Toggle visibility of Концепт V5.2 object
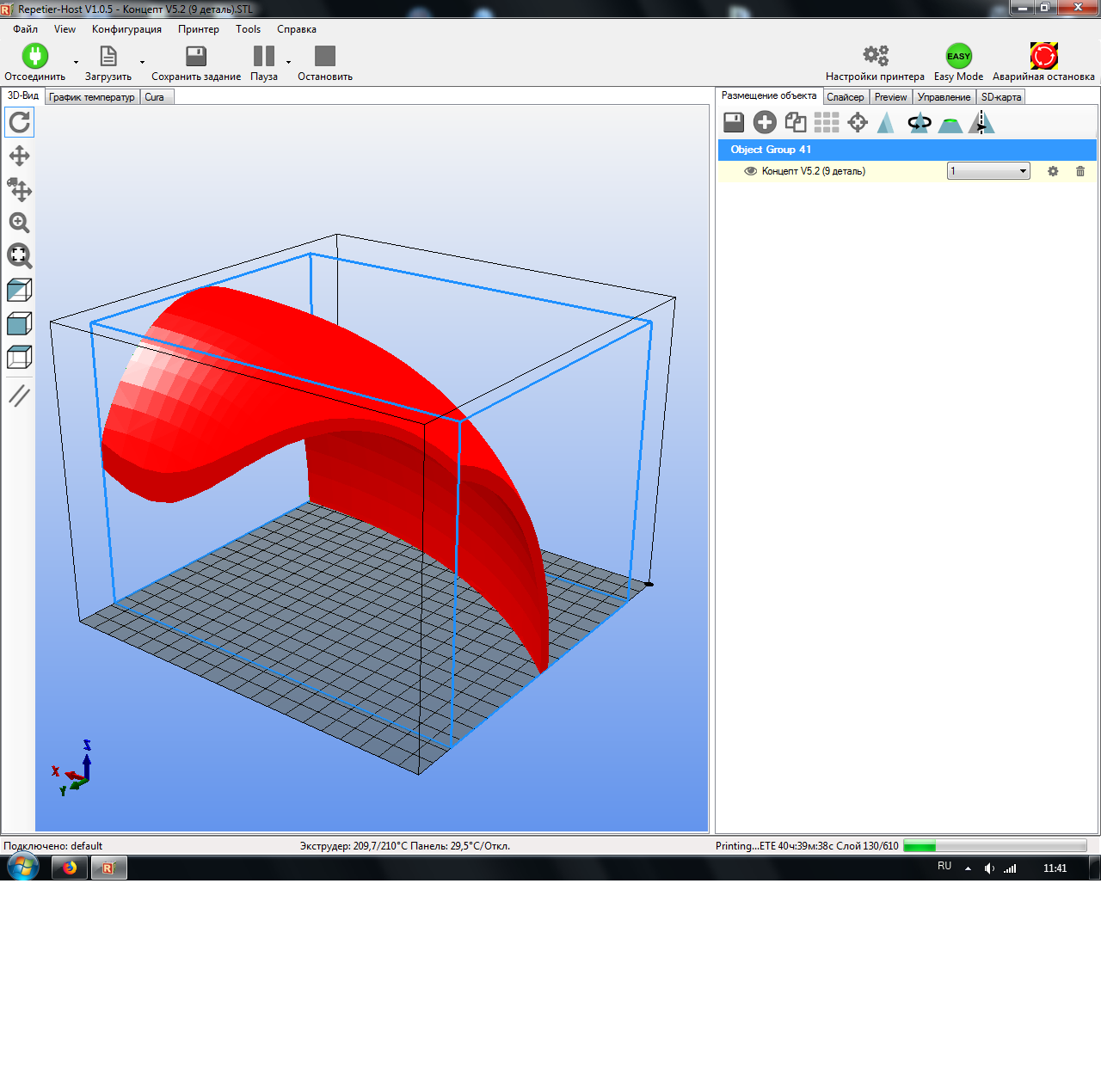The width and height of the screenshot is (1101, 1092). pos(749,171)
